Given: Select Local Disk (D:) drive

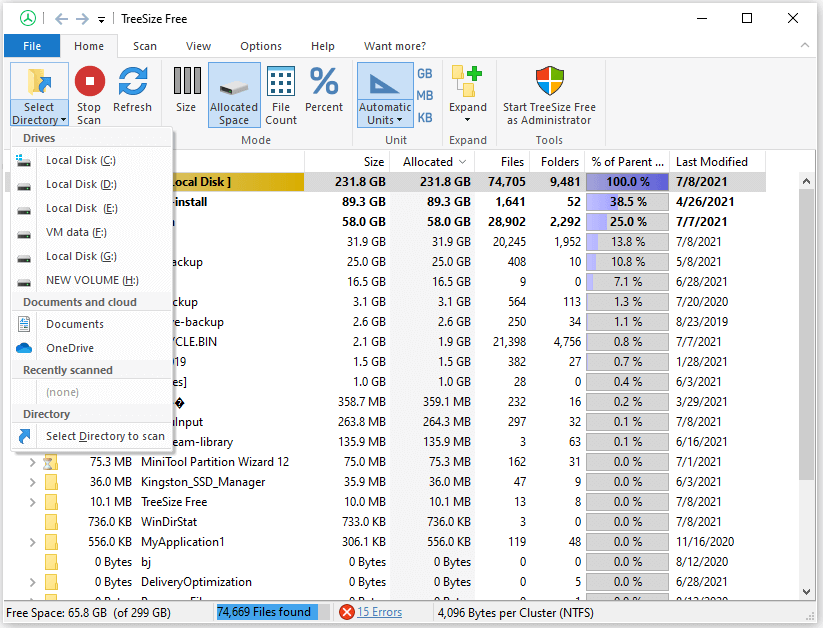Looking at the screenshot, I should tap(92, 184).
